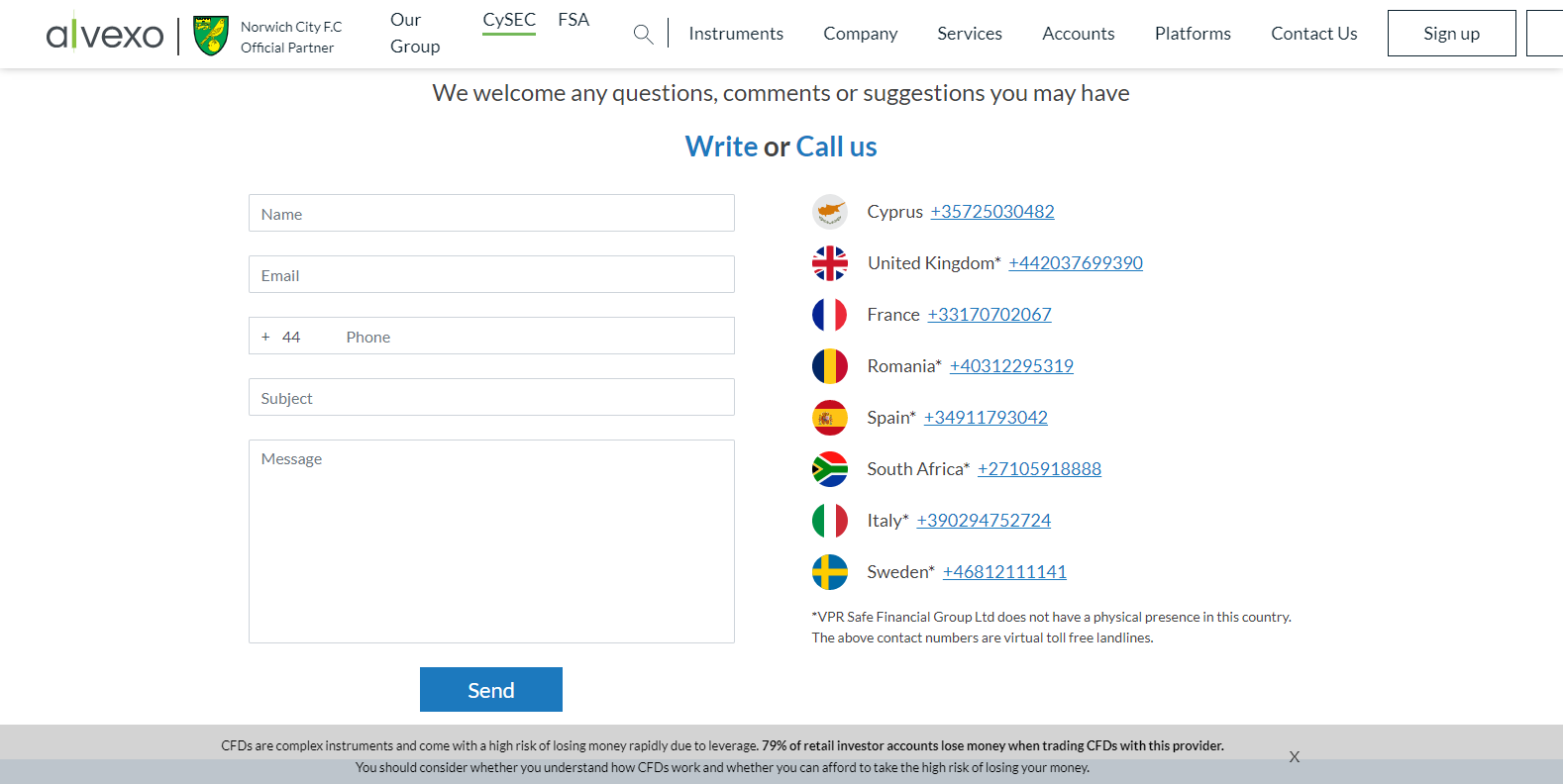
Task: Focus the Subject input field
Action: point(491,397)
